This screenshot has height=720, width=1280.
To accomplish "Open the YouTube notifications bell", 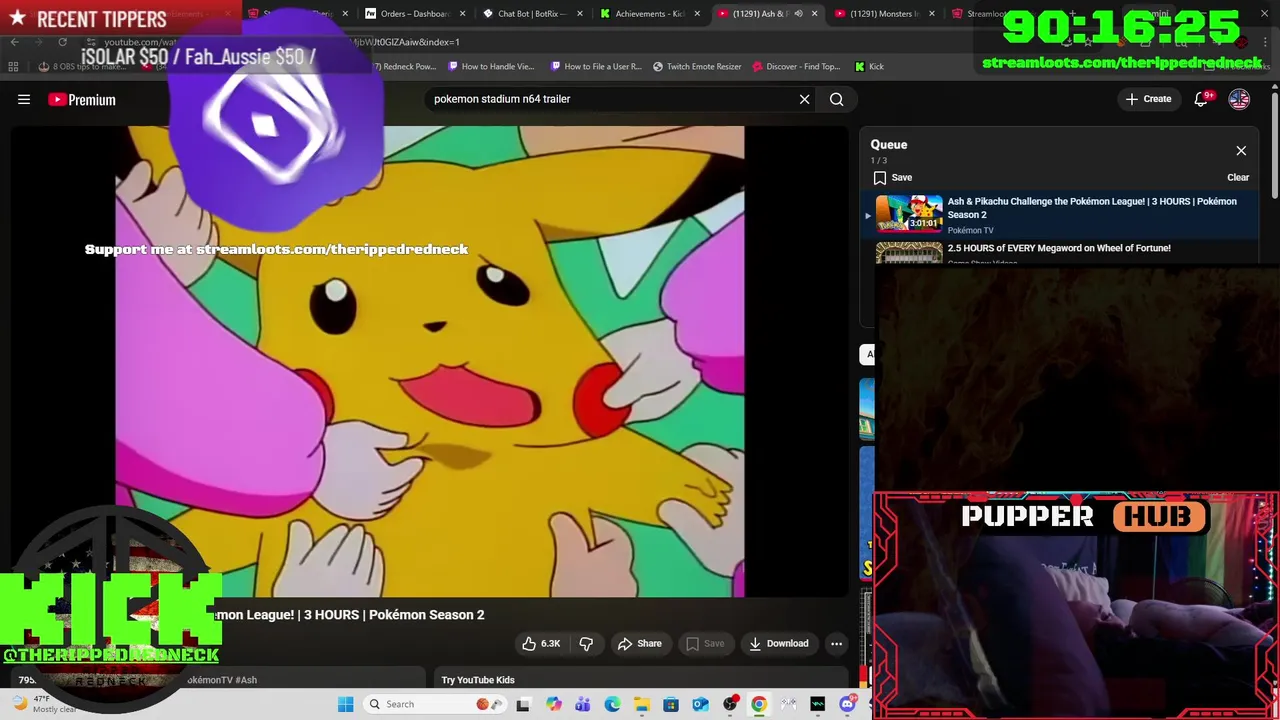I will point(1202,99).
